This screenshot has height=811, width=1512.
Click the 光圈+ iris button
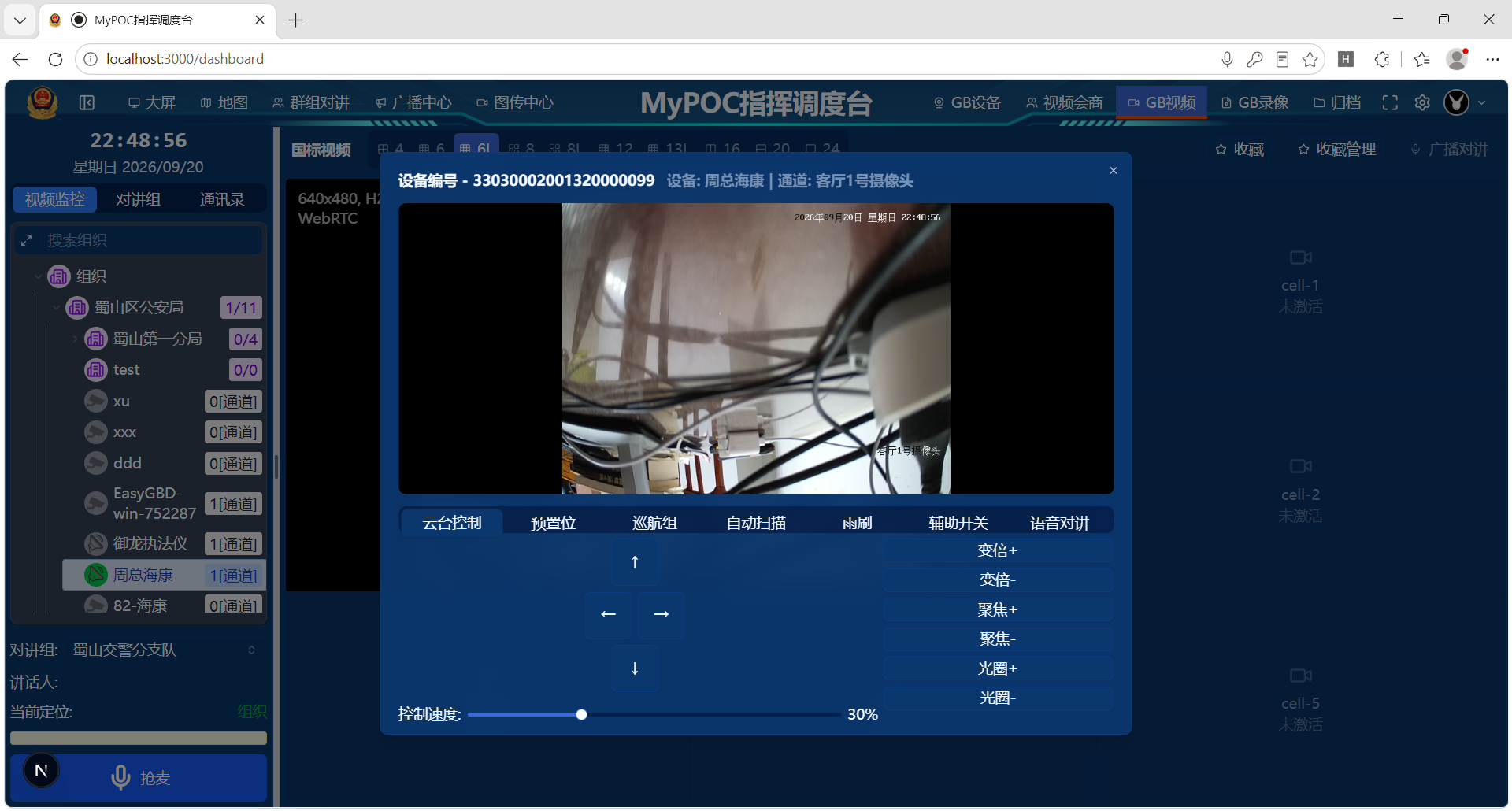[998, 668]
